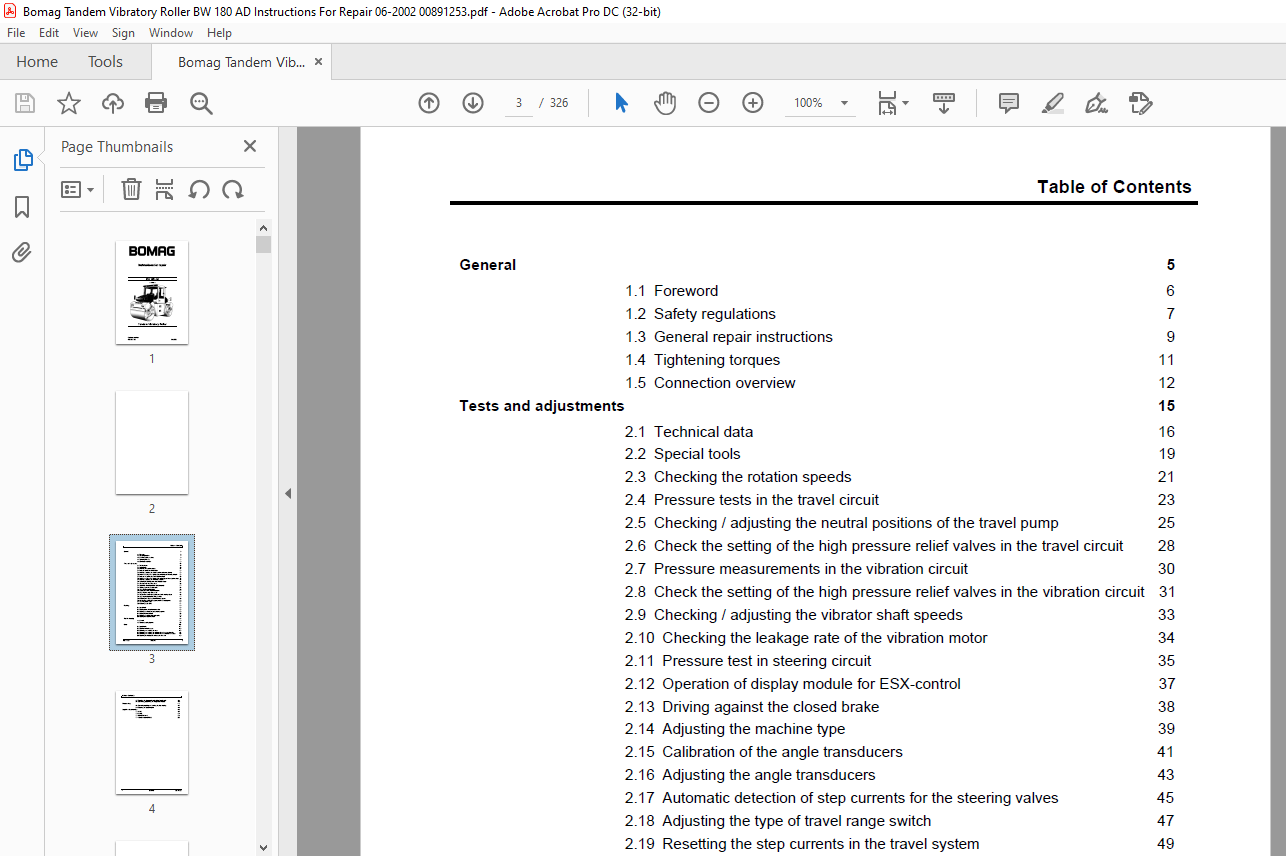Open the thumbnail page break tool
The height and width of the screenshot is (856, 1286).
pyautogui.click(x=165, y=189)
